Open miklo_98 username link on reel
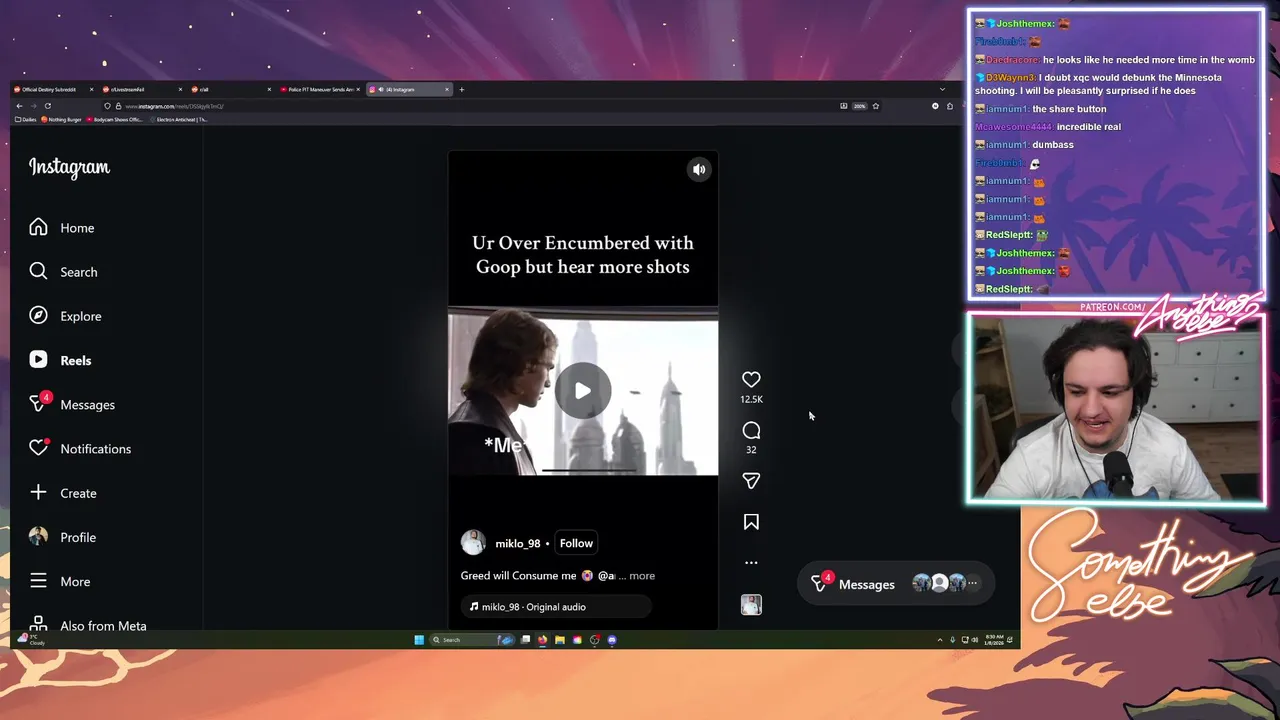Image resolution: width=1280 pixels, height=720 pixels. click(x=517, y=543)
